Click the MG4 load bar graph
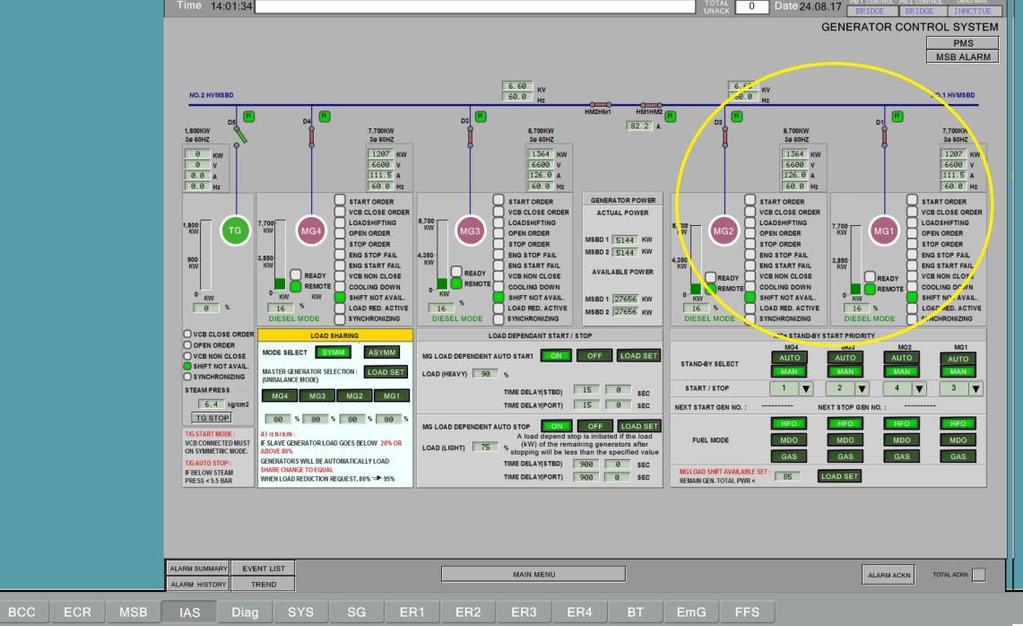Image resolution: width=1023 pixels, height=626 pixels. point(280,255)
